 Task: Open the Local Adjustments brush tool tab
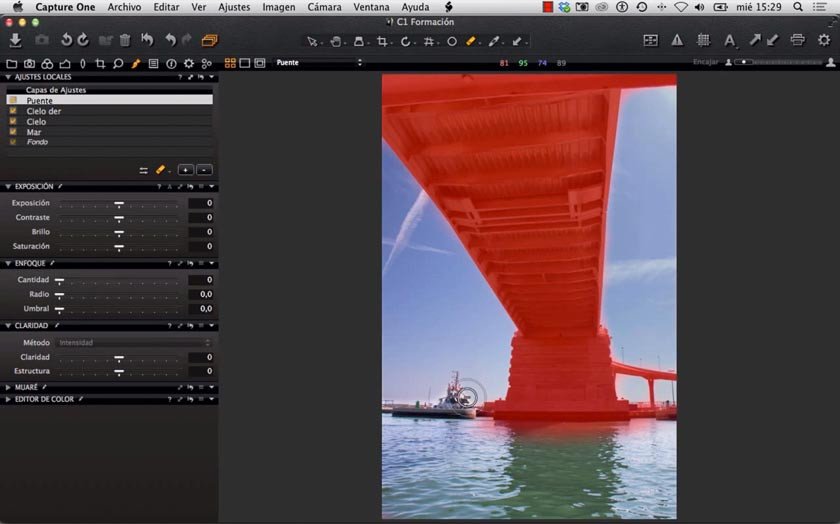[135, 63]
